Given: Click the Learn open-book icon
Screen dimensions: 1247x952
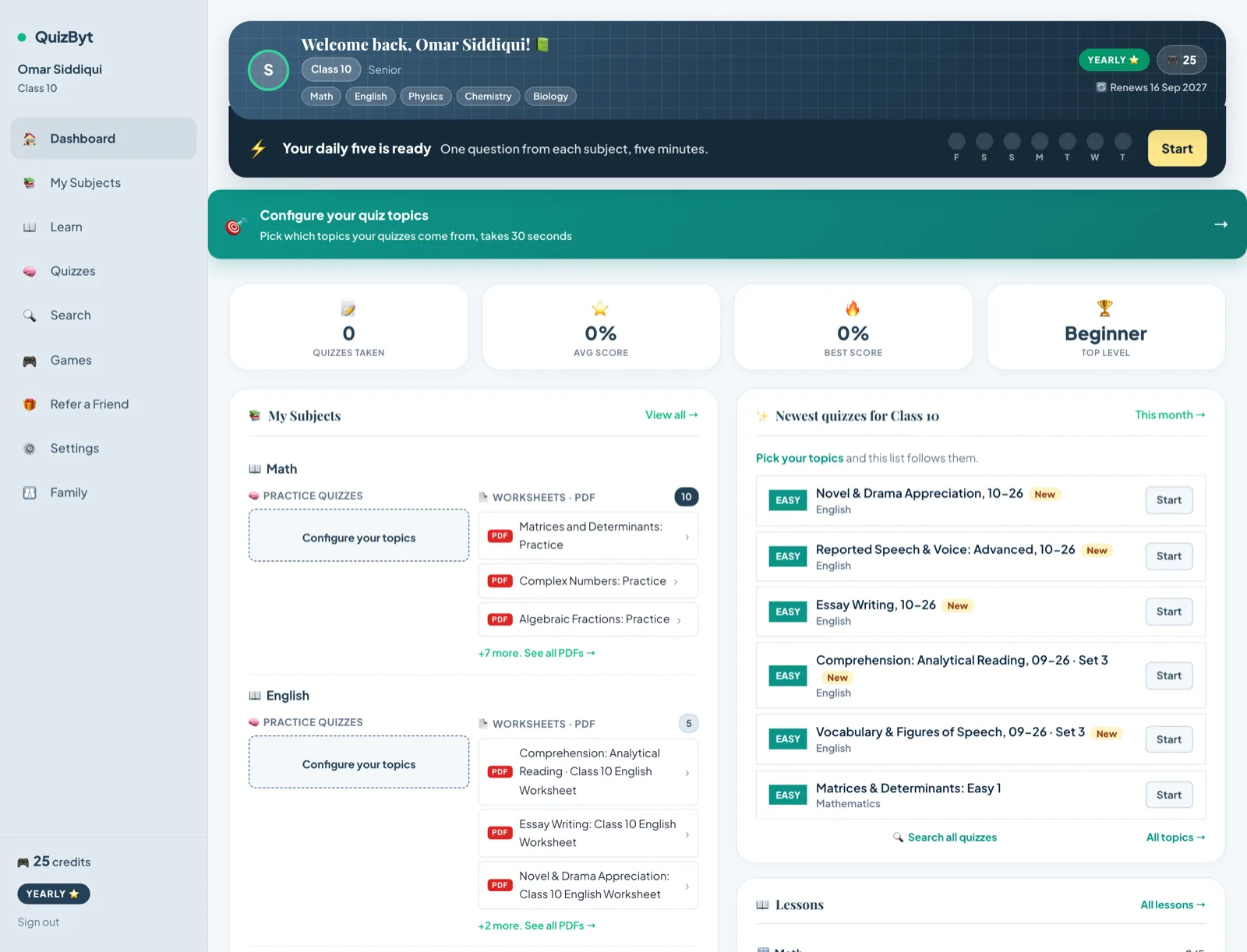Looking at the screenshot, I should 30,227.
